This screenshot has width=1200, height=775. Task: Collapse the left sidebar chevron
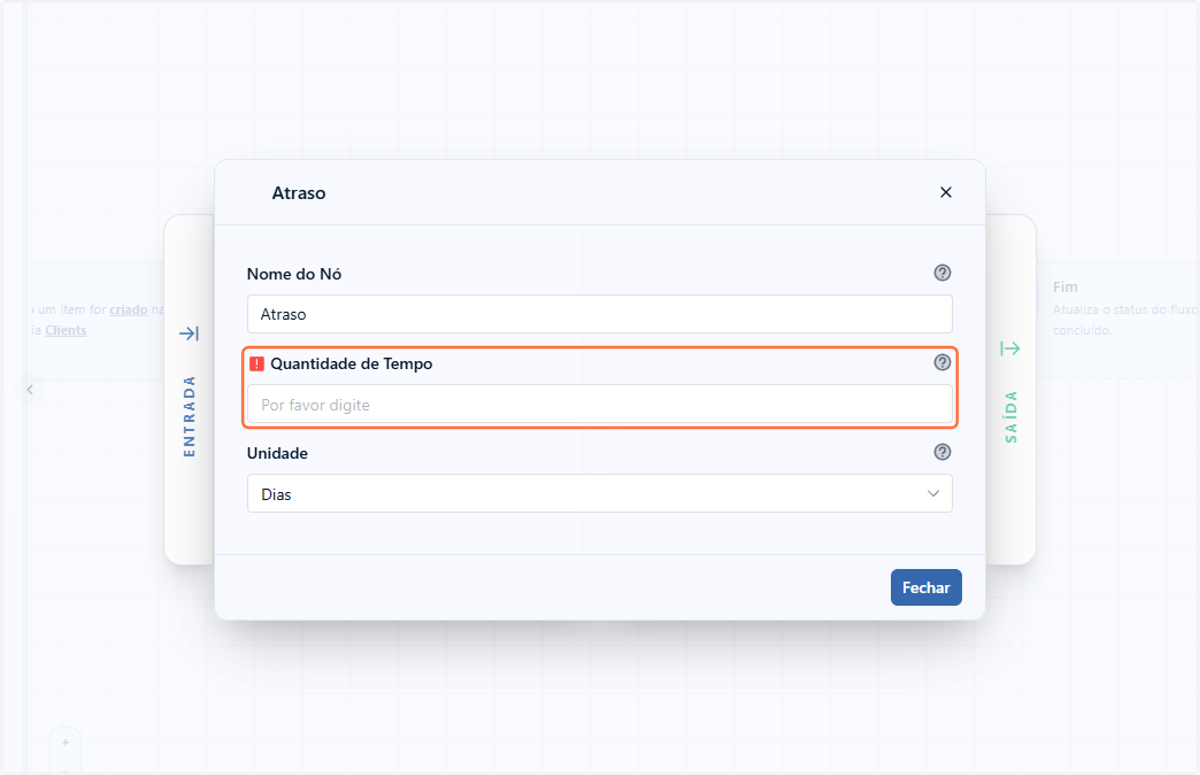pos(30,390)
